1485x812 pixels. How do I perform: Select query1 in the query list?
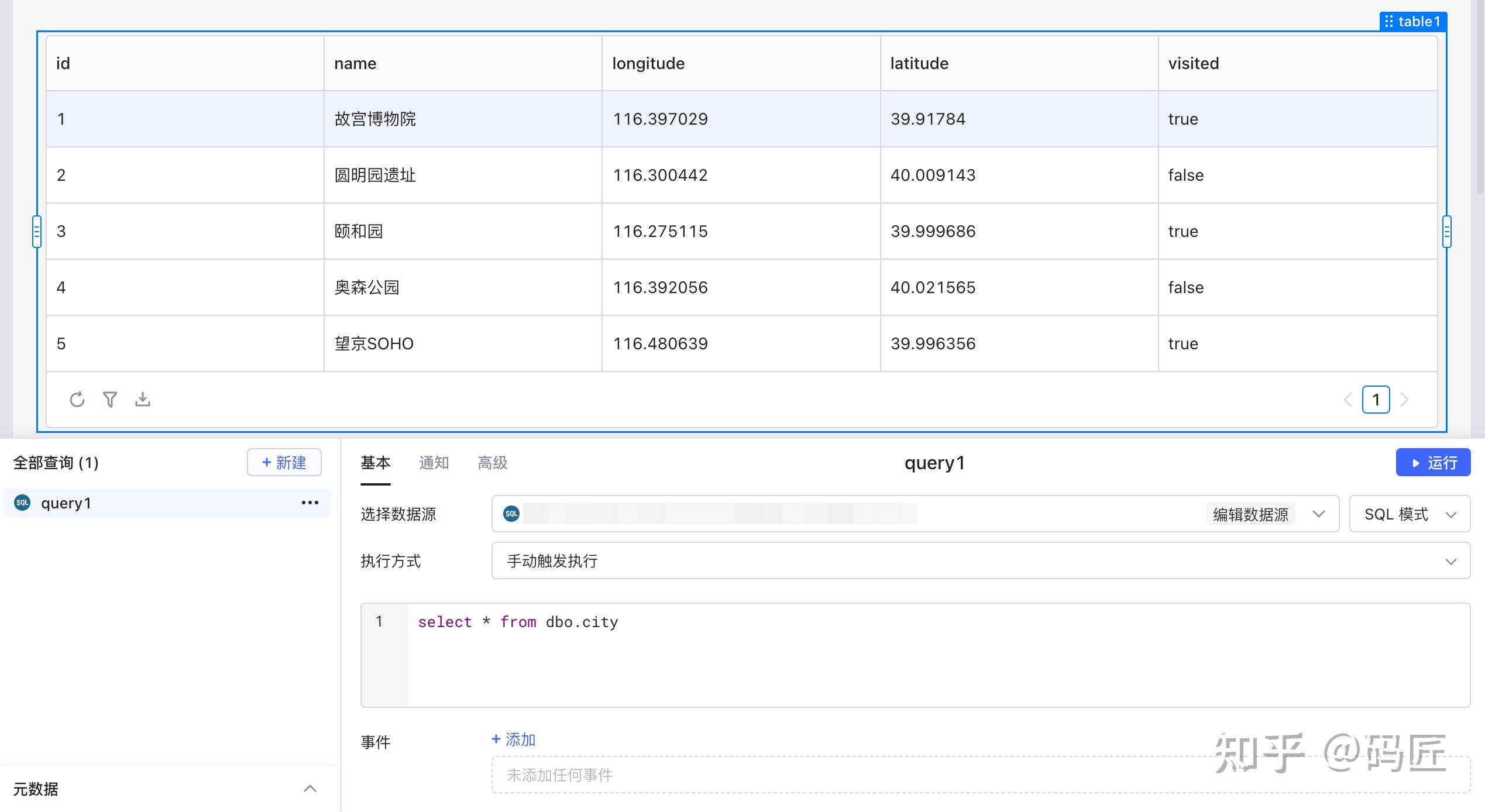click(167, 503)
